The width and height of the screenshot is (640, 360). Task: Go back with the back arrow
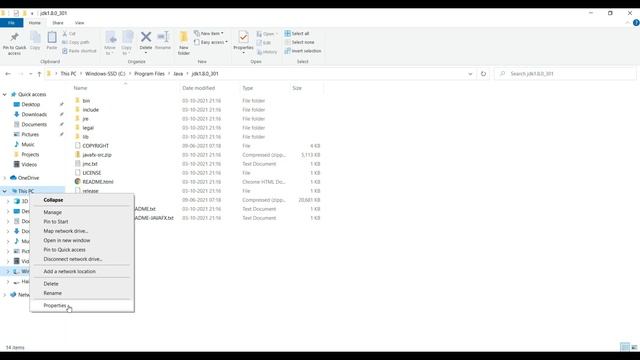tap(8, 74)
